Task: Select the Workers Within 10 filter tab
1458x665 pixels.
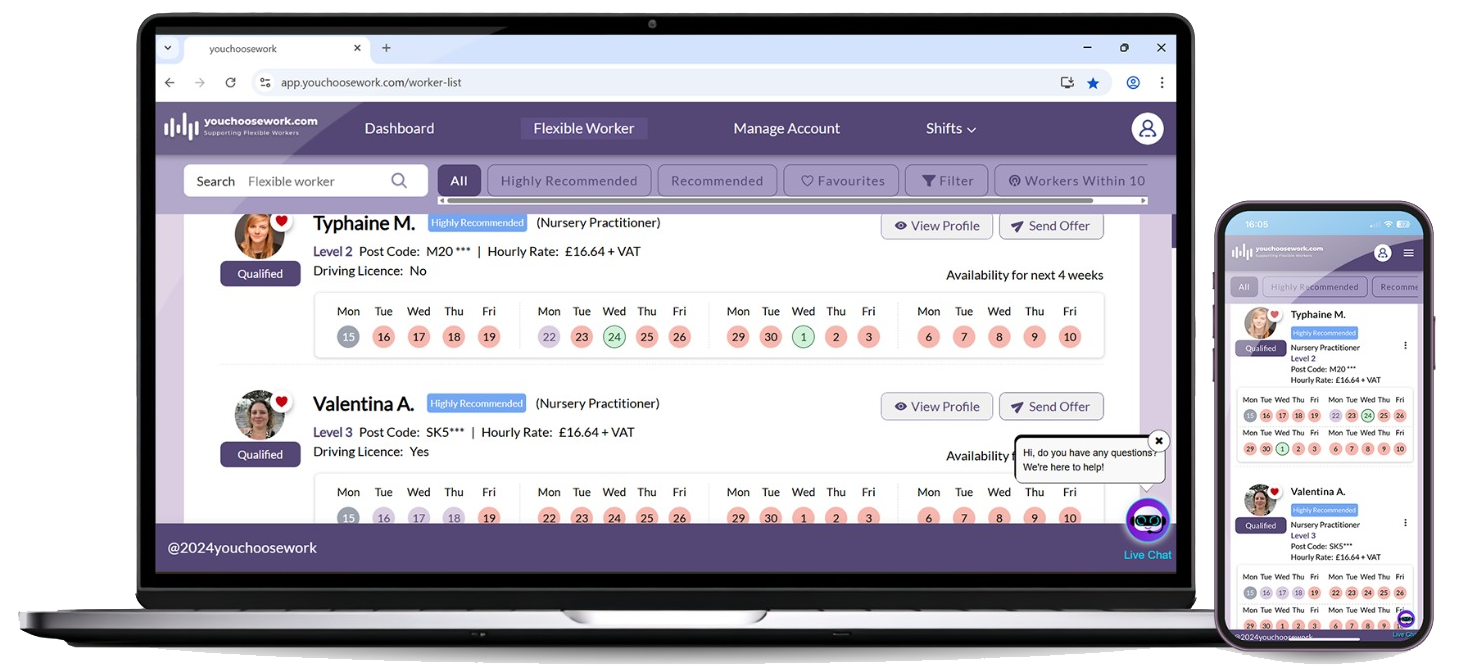Action: [x=1071, y=181]
